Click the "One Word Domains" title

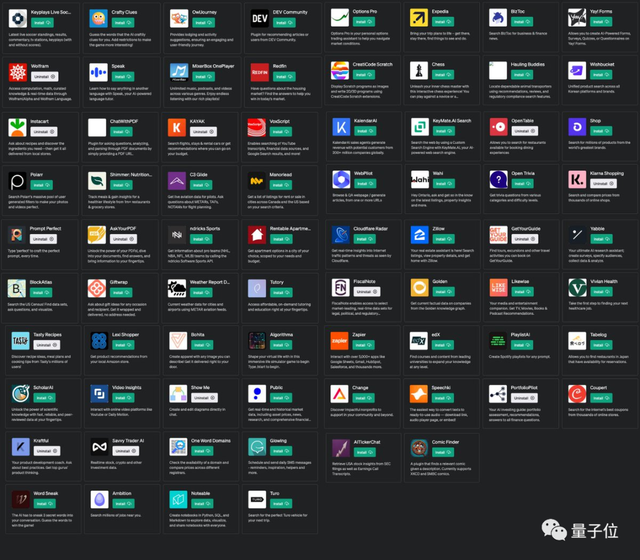211,441
